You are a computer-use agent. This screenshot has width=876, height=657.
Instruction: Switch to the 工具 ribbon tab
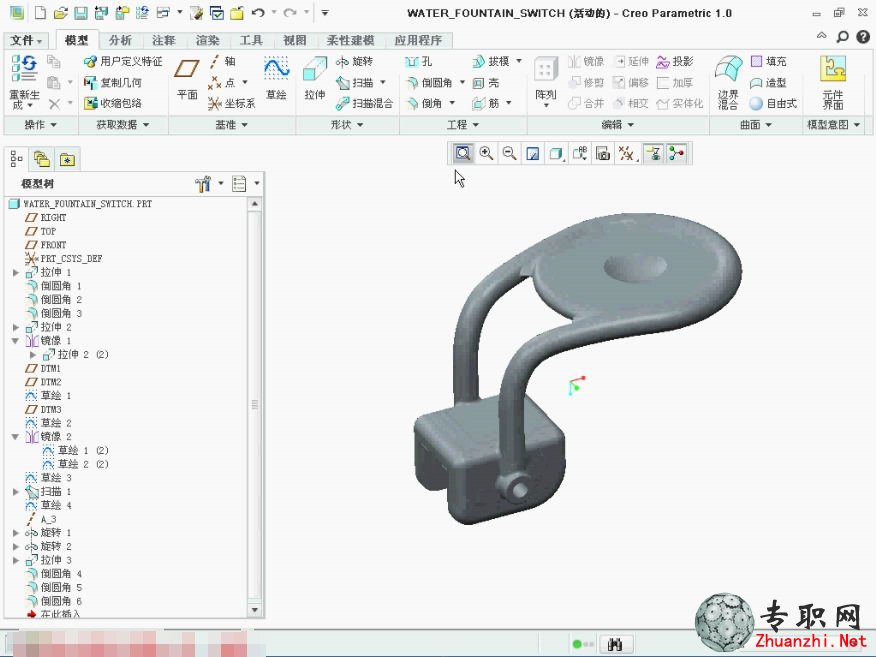point(251,40)
